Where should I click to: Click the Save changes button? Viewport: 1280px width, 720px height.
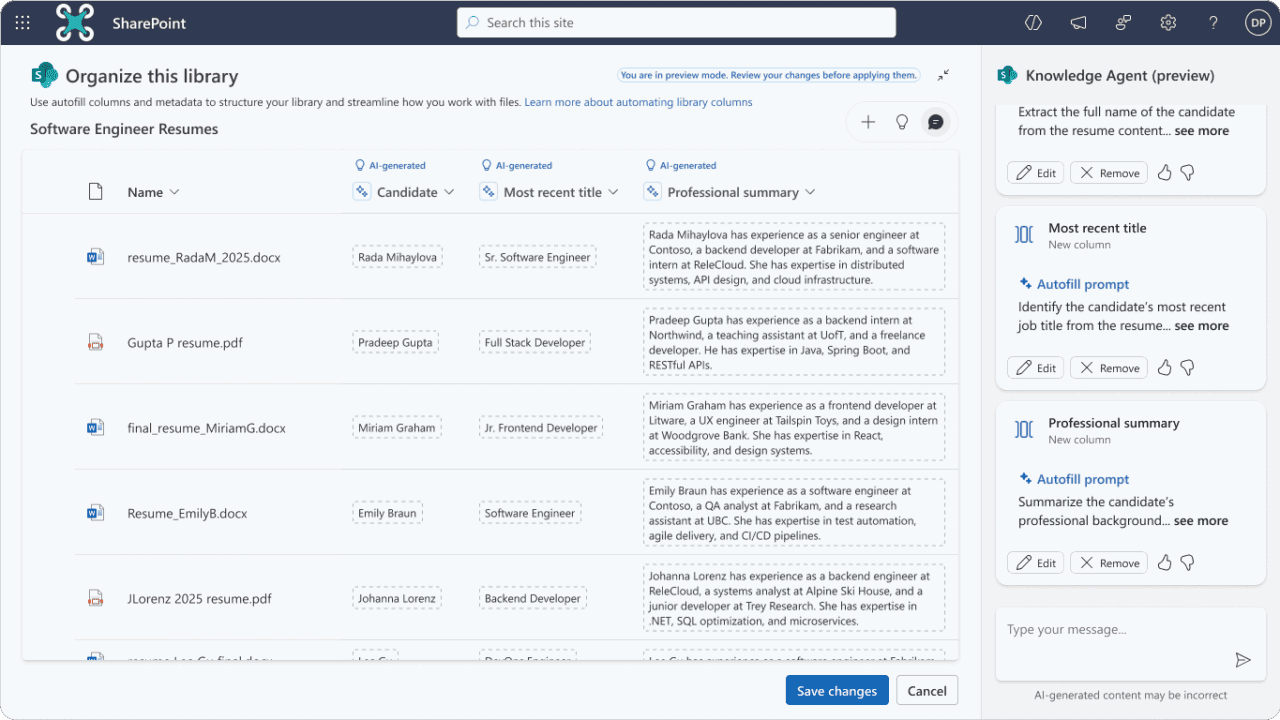coord(836,690)
